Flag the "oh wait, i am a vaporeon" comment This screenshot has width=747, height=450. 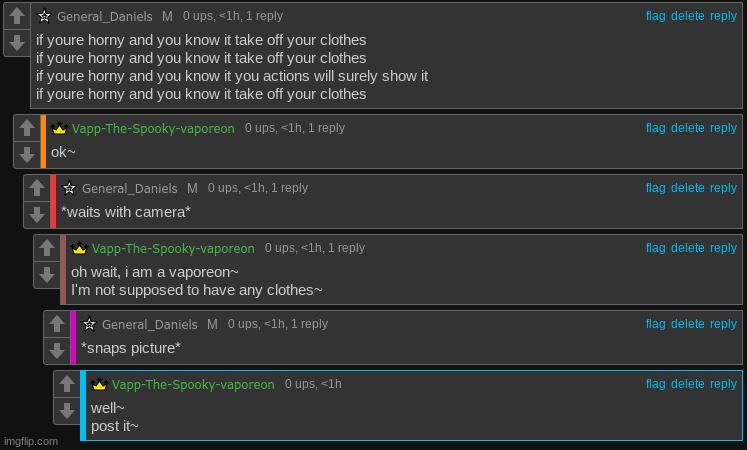click(656, 248)
